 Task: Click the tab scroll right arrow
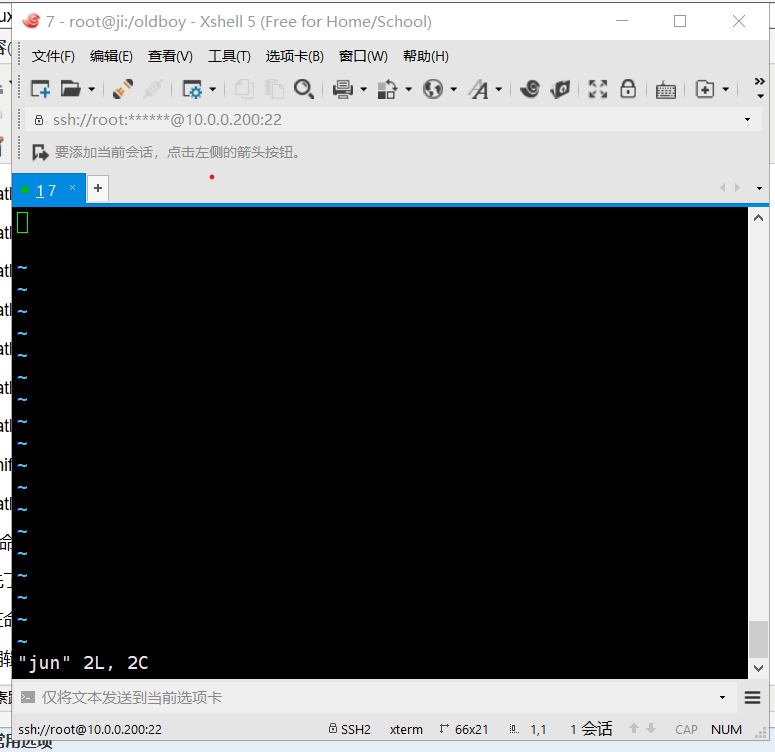[737, 187]
